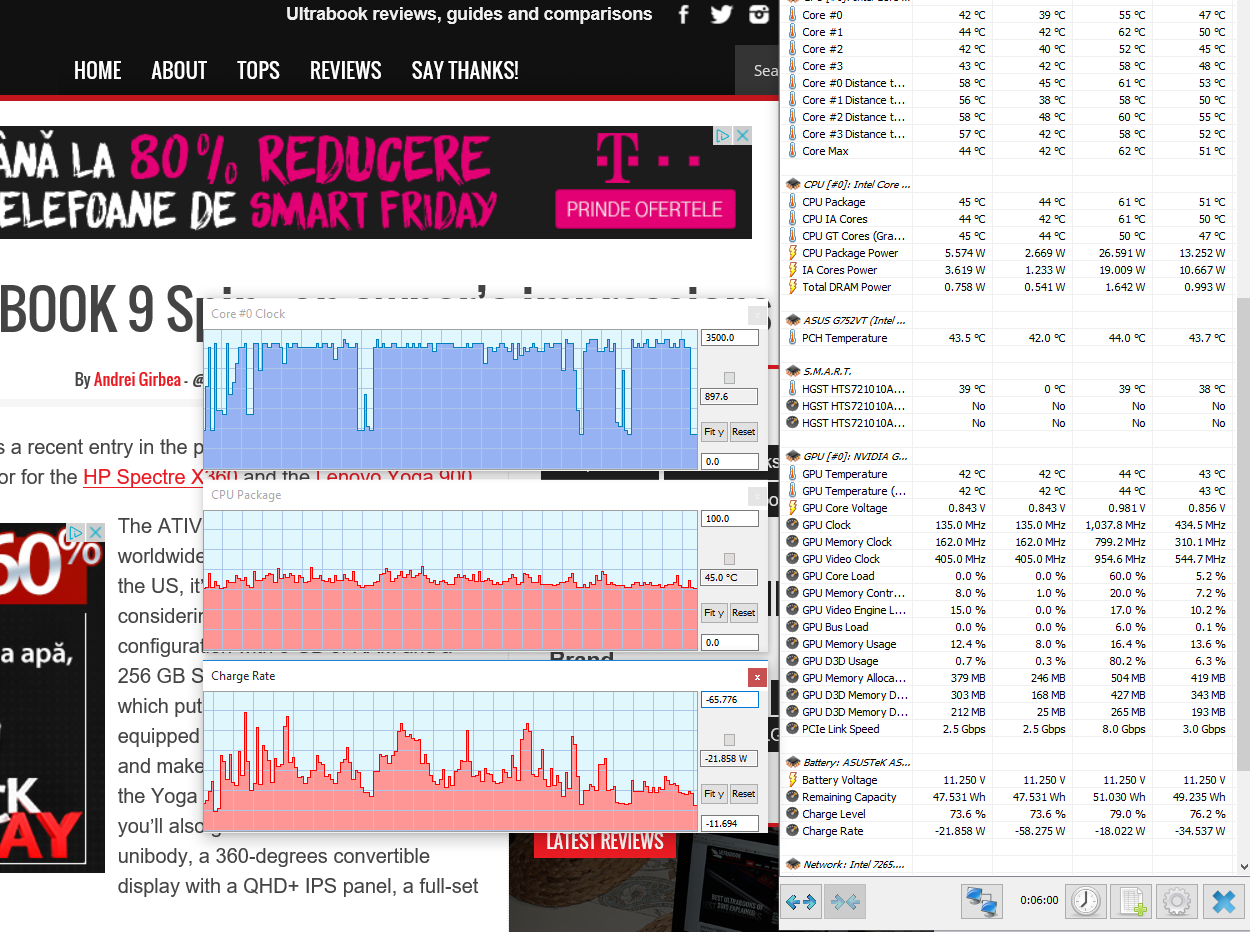Select the IA Cores Power sensor row
Image resolution: width=1250 pixels, height=932 pixels.
1007,270
